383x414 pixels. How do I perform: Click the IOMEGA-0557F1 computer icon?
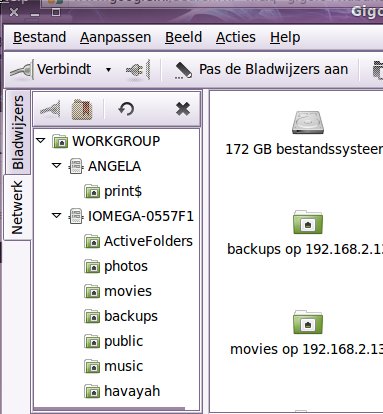point(76,216)
